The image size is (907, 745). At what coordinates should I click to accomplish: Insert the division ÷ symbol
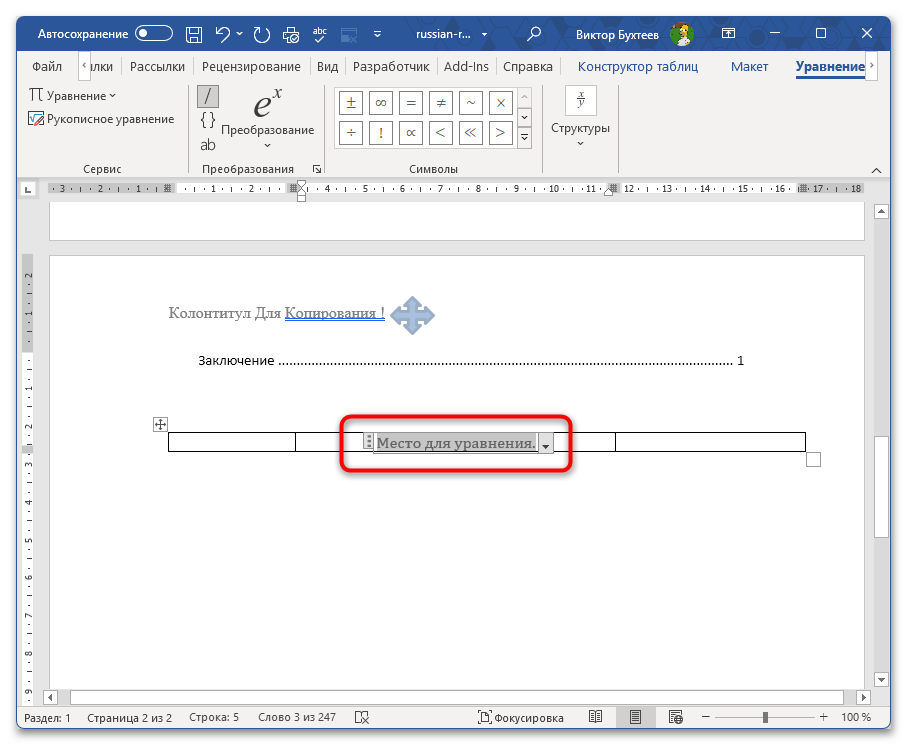click(x=351, y=133)
